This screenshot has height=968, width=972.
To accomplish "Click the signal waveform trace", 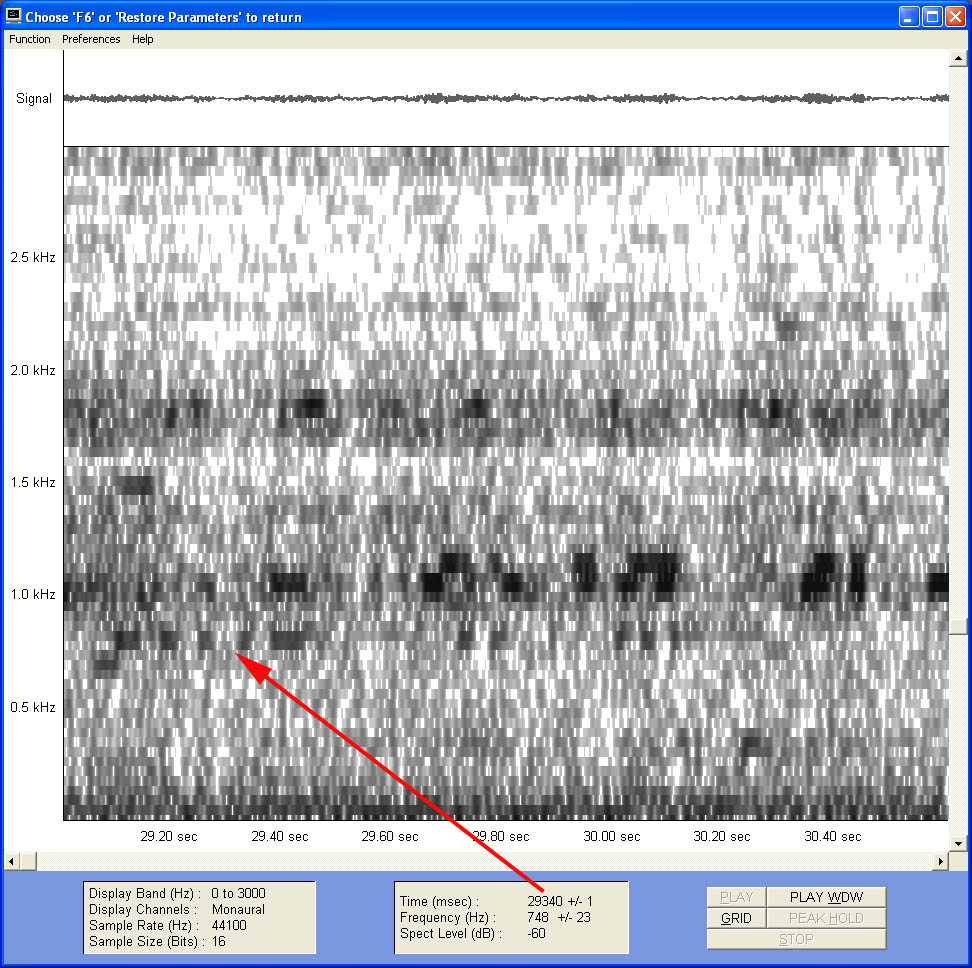I will (506, 98).
